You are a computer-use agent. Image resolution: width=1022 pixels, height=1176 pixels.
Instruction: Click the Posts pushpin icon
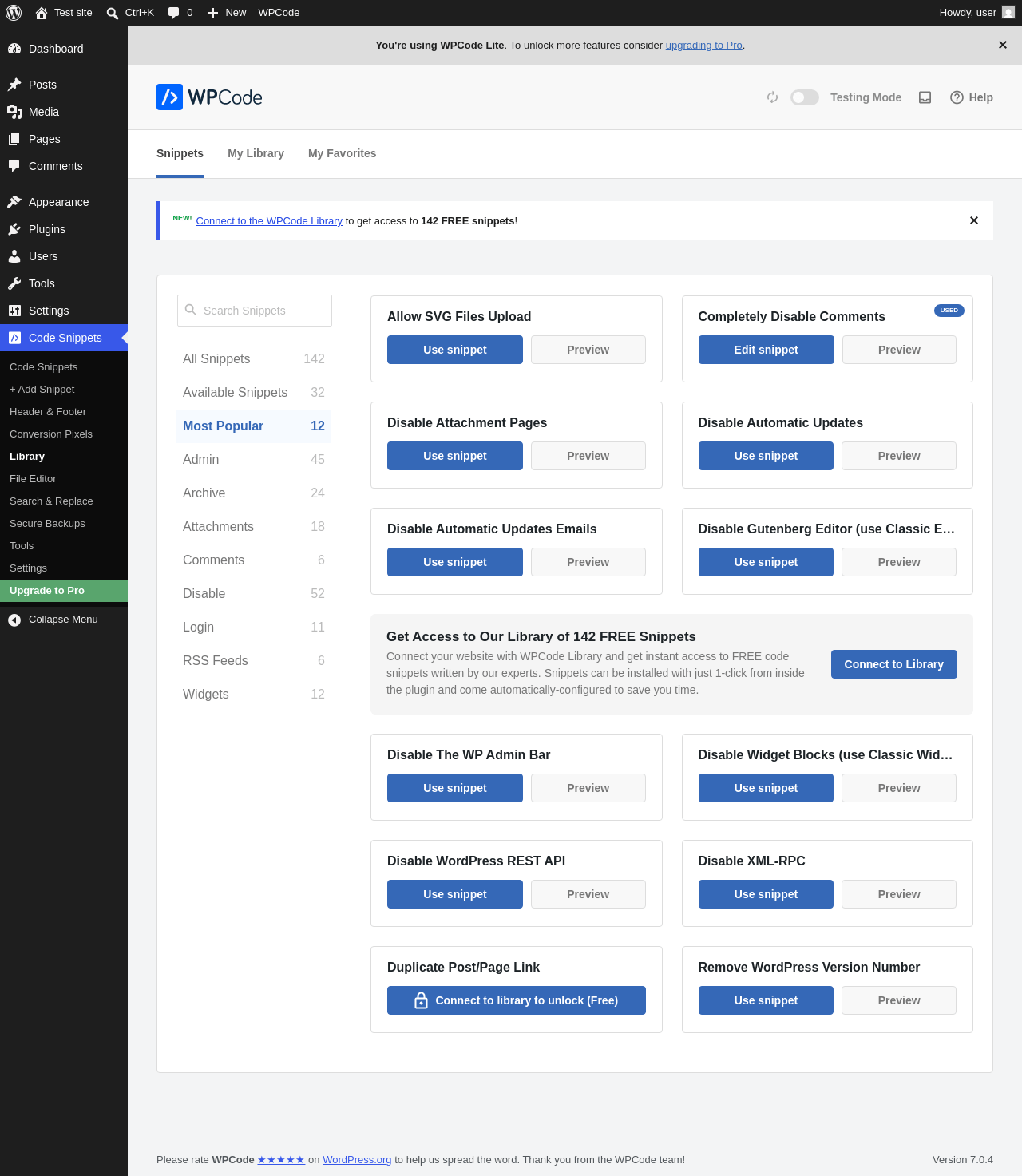(14, 85)
